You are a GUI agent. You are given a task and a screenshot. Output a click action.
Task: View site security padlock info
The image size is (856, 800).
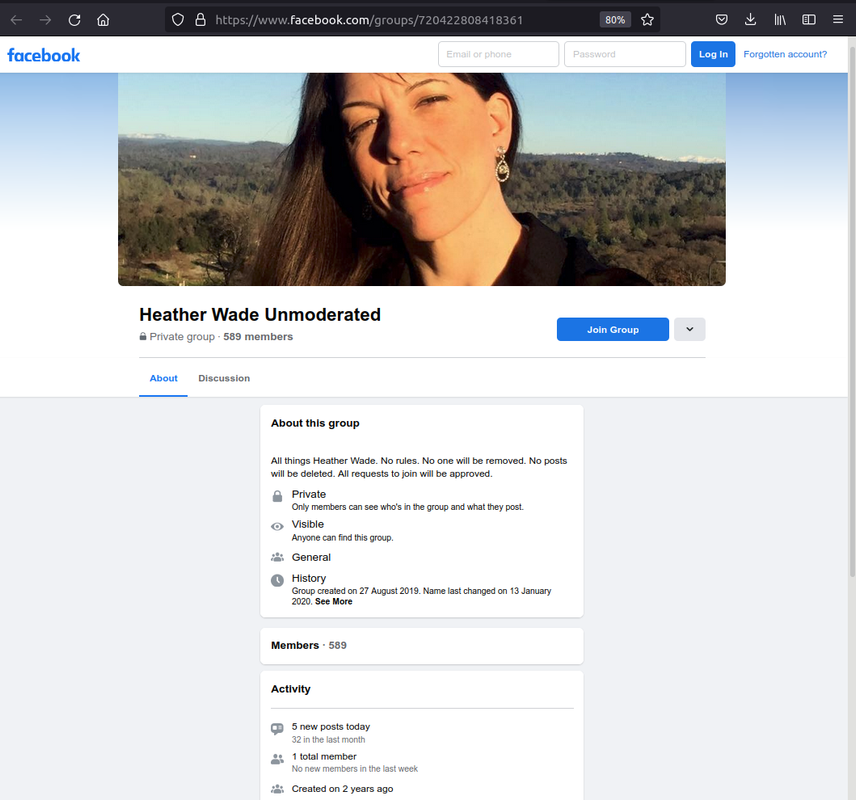point(200,20)
